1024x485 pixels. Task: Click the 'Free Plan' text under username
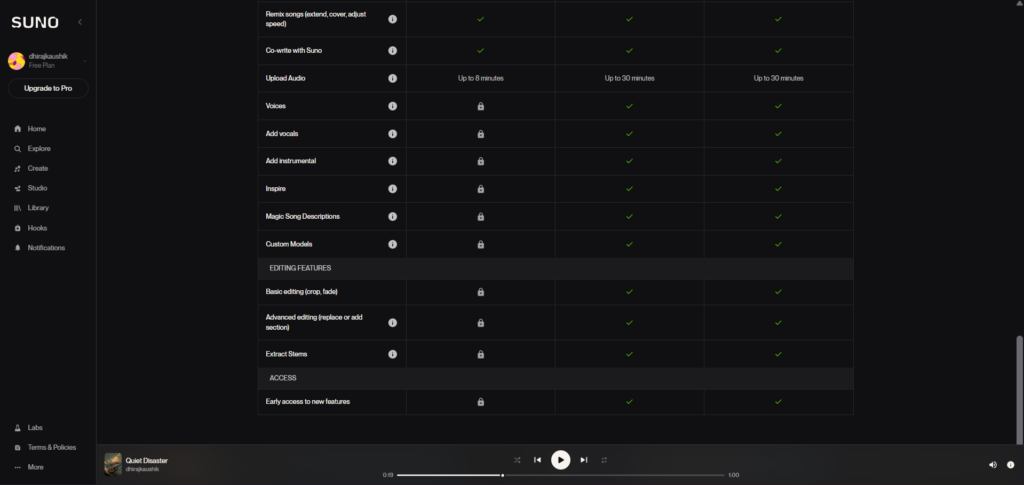point(41,66)
